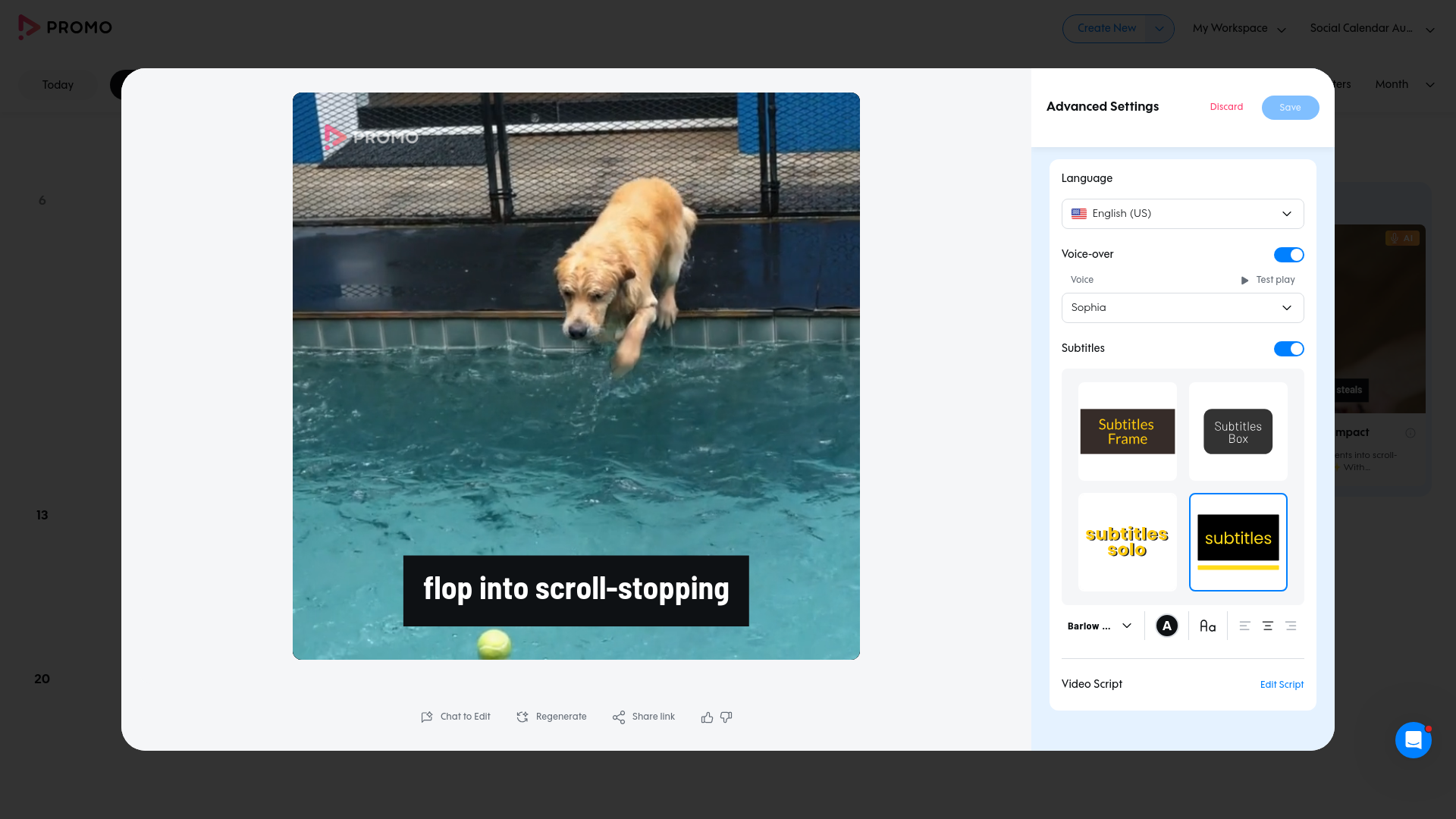Click the Today button
This screenshot has height=819, width=1456.
pyautogui.click(x=58, y=85)
